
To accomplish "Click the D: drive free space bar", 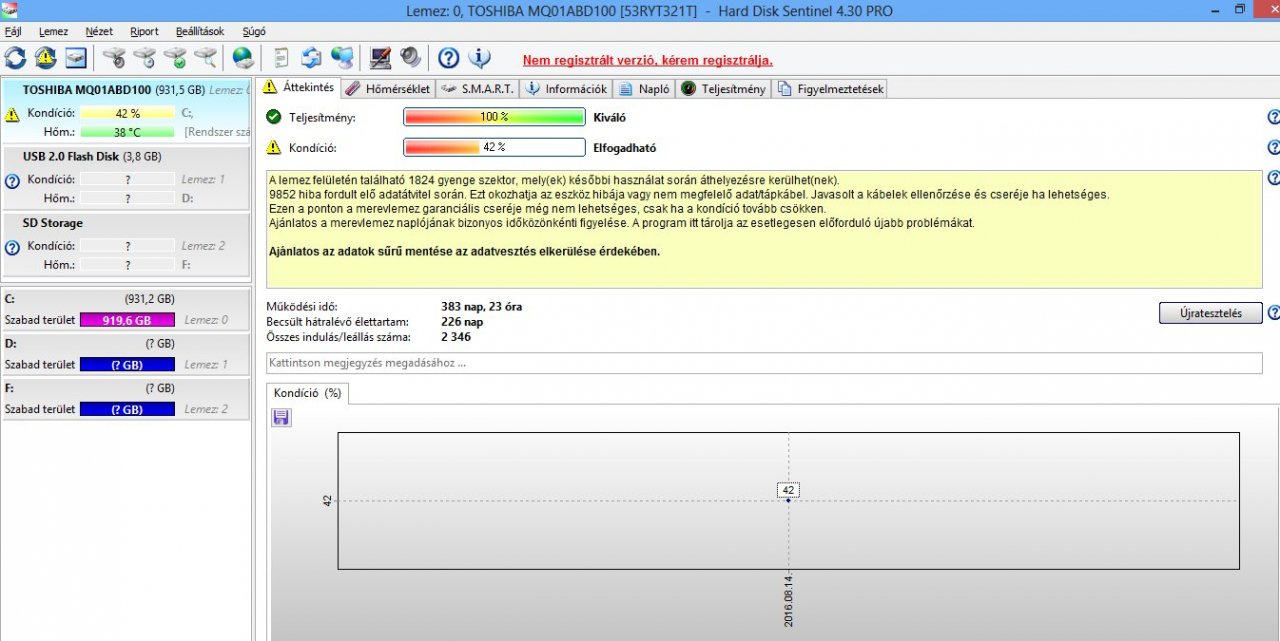I will pyautogui.click(x=127, y=365).
